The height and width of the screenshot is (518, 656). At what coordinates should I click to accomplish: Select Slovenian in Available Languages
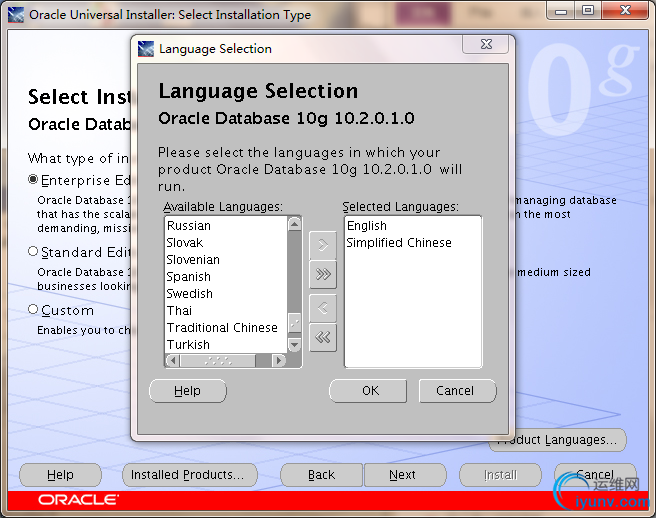[226, 260]
